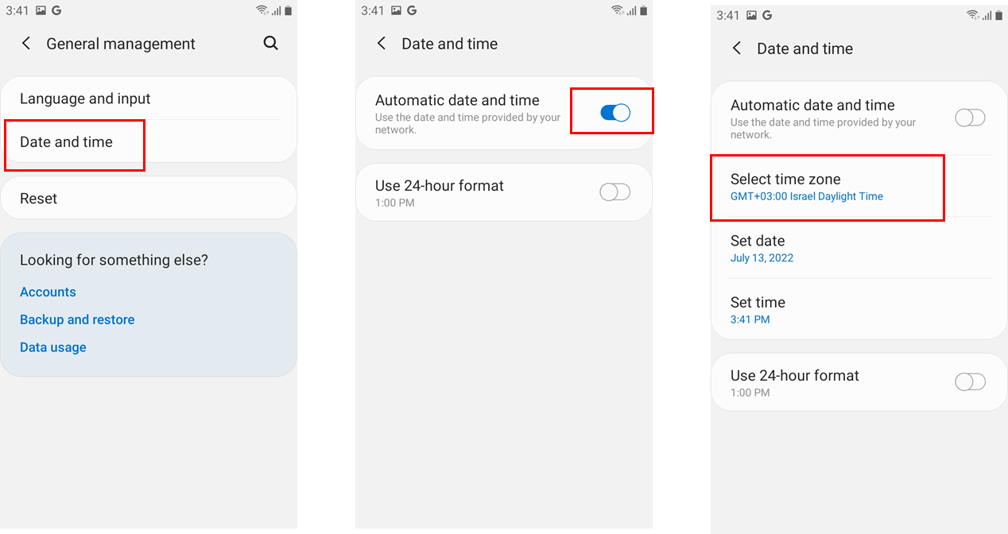Tap the battery icon in left status bar
The image size is (1008, 534).
click(289, 11)
